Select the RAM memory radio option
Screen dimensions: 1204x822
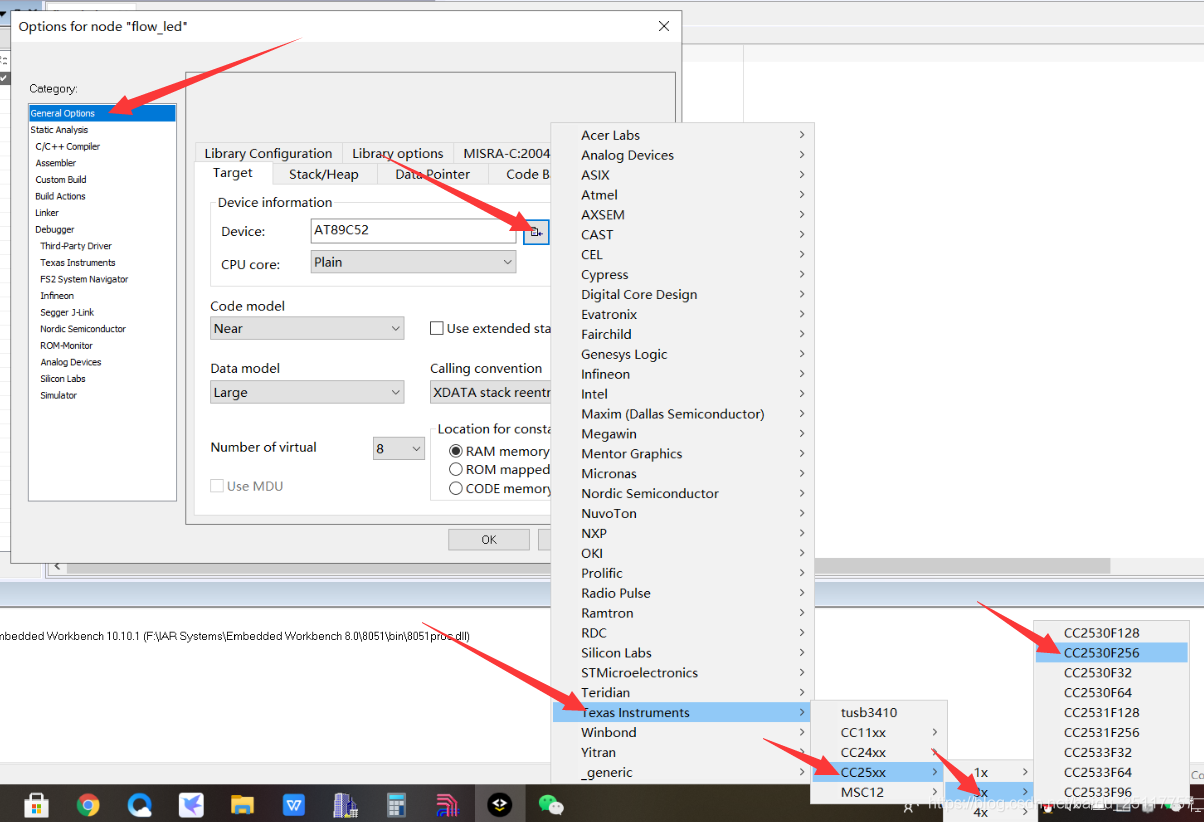[456, 451]
